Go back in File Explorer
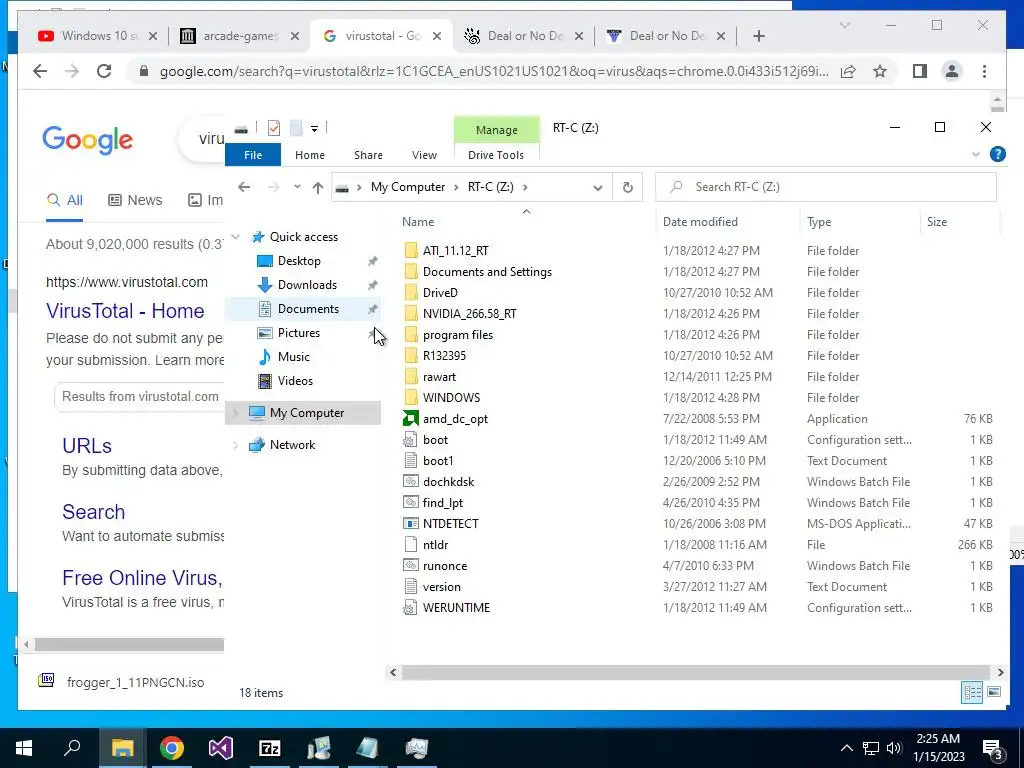The height and width of the screenshot is (768, 1024). tap(244, 187)
